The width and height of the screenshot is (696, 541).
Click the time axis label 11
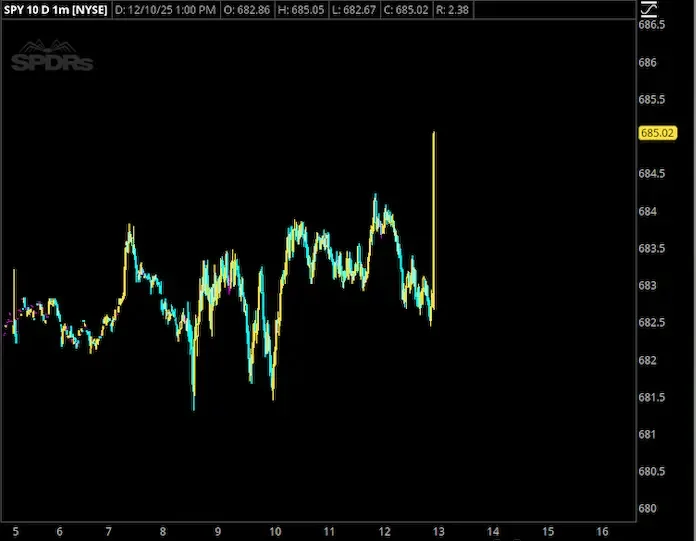[x=329, y=532]
